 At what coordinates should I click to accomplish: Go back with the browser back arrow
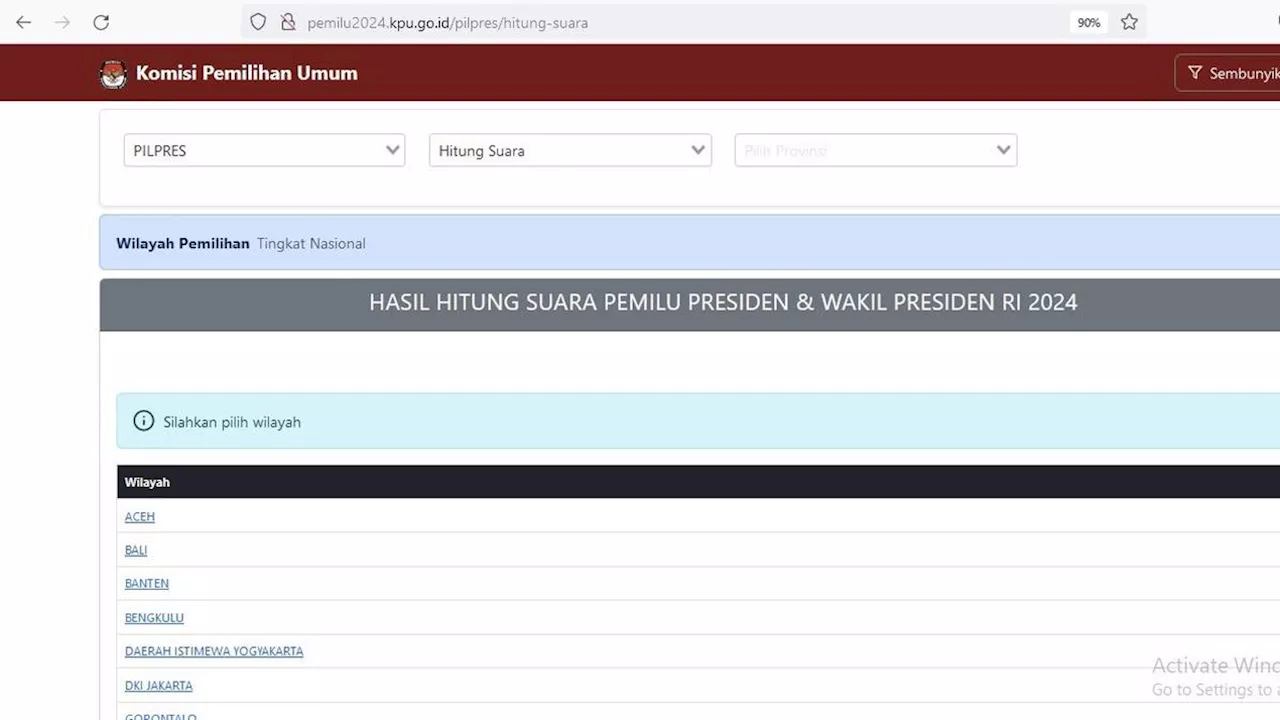point(24,22)
